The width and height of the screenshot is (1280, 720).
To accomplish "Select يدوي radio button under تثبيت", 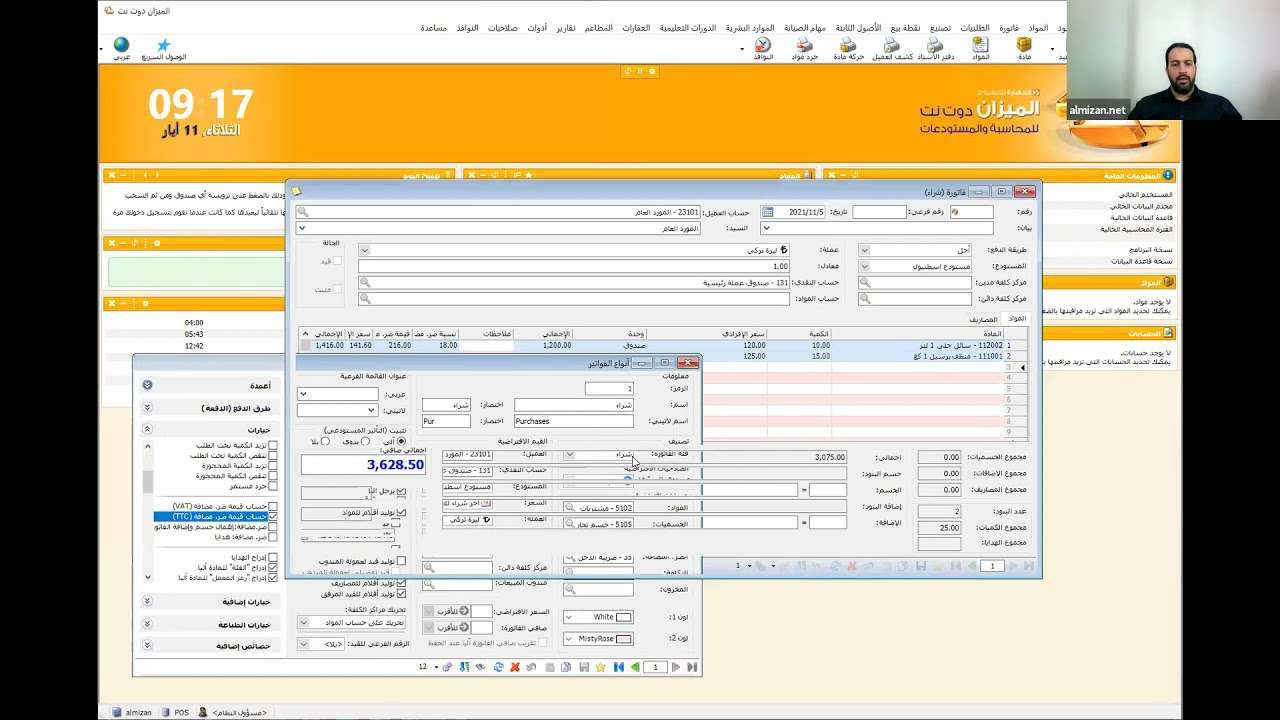I will click(x=365, y=441).
